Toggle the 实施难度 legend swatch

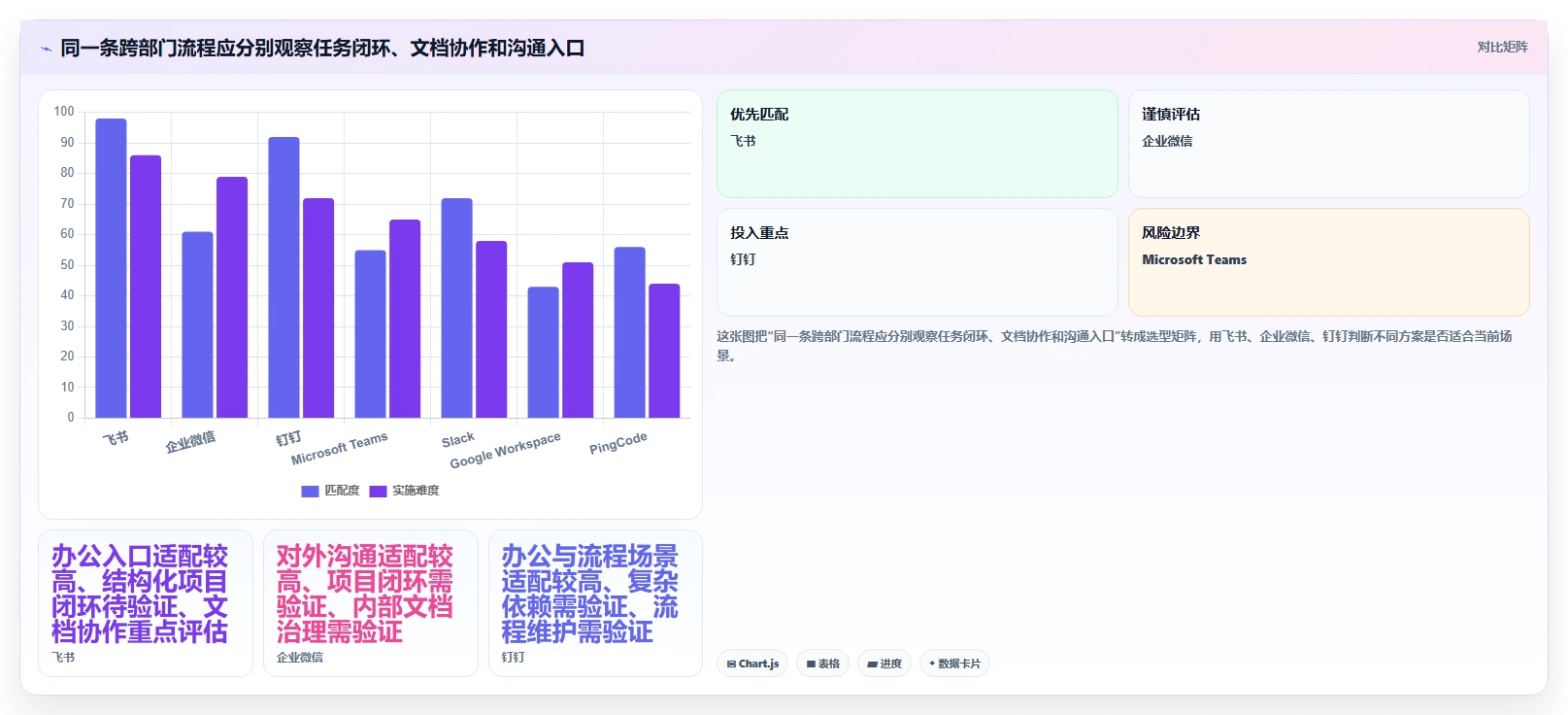click(378, 491)
